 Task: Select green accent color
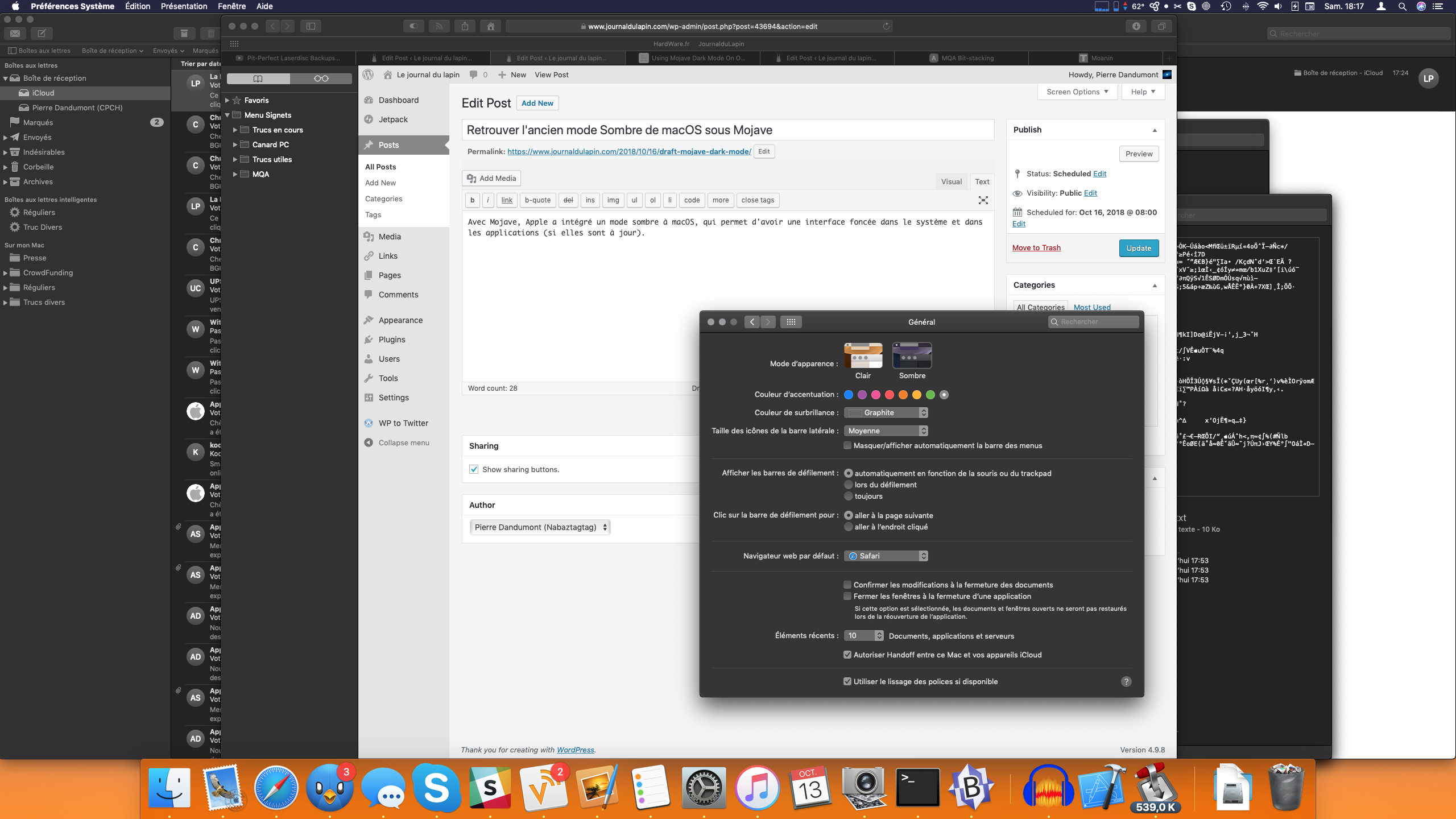point(930,395)
